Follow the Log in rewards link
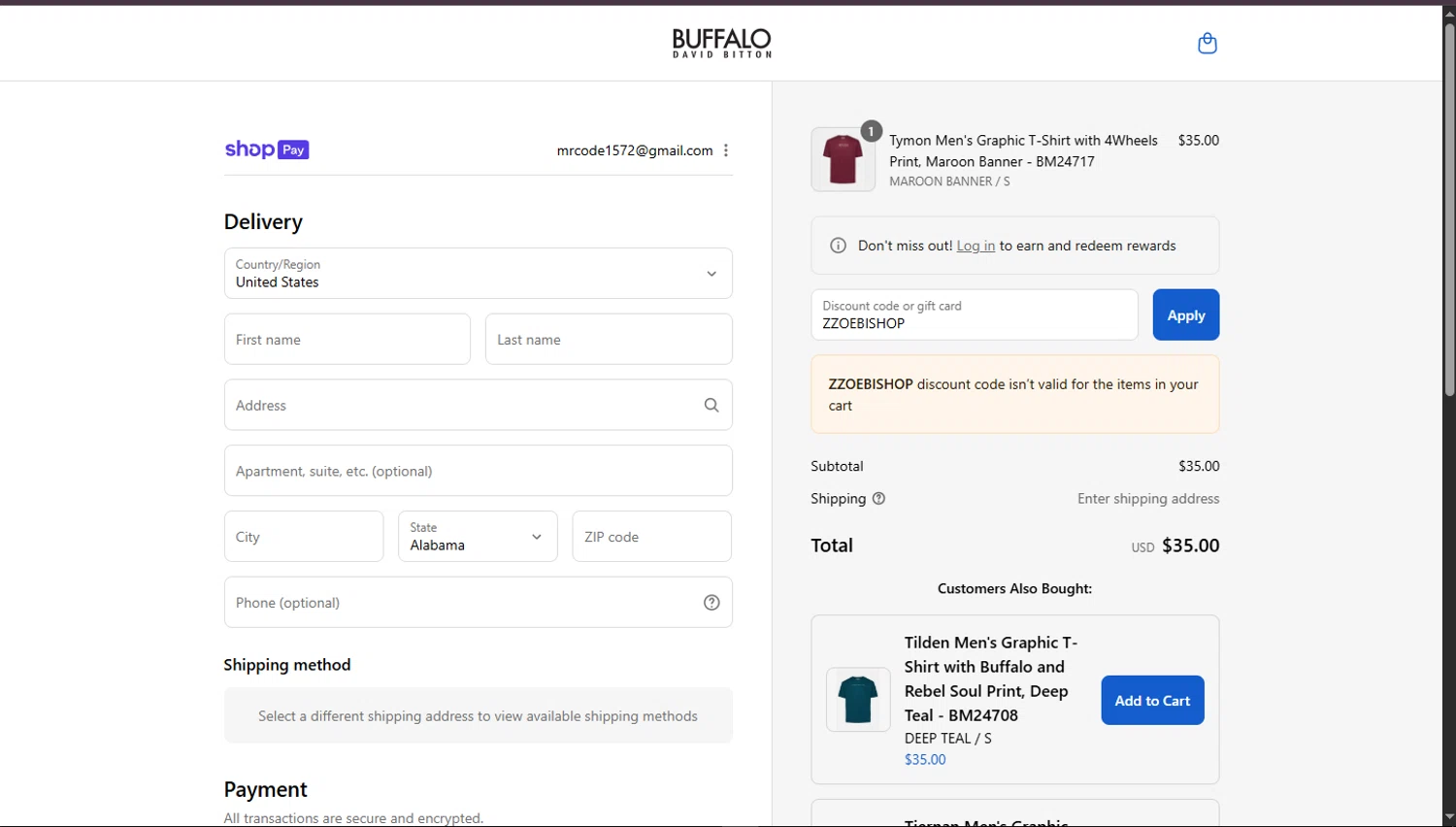1456x827 pixels. coord(976,246)
